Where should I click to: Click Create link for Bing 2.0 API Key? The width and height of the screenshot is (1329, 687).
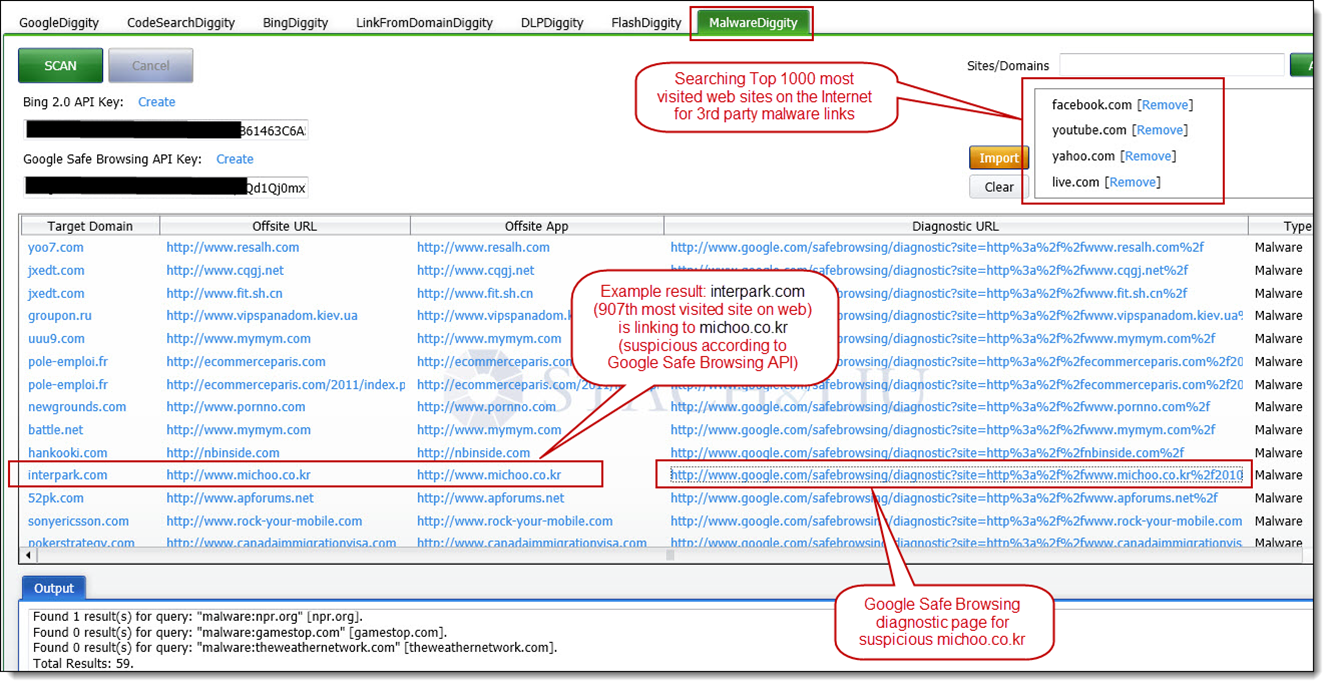[x=157, y=102]
